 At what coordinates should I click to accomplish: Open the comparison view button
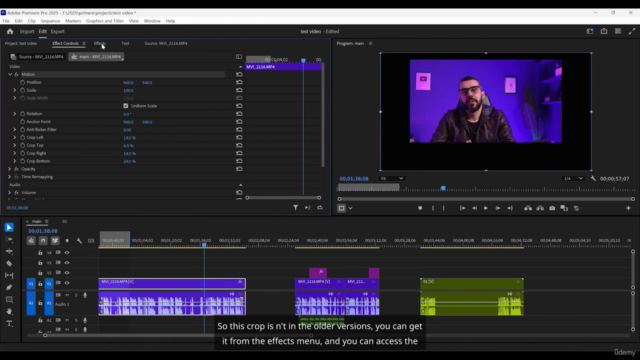564,208
